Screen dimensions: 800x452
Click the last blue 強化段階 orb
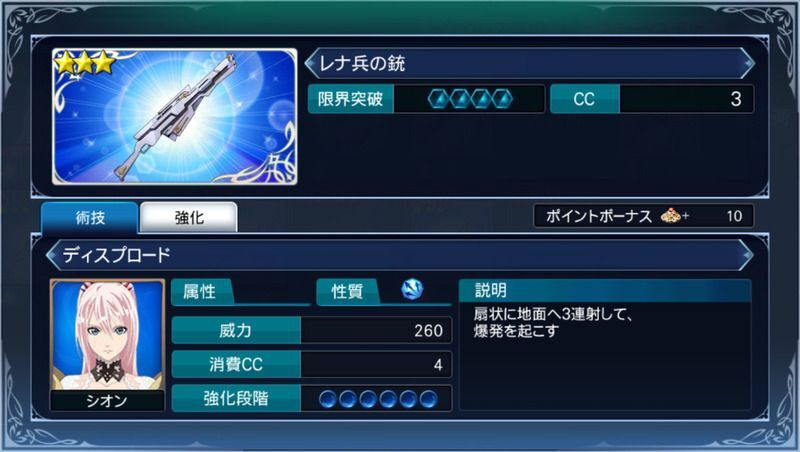pyautogui.click(x=429, y=398)
